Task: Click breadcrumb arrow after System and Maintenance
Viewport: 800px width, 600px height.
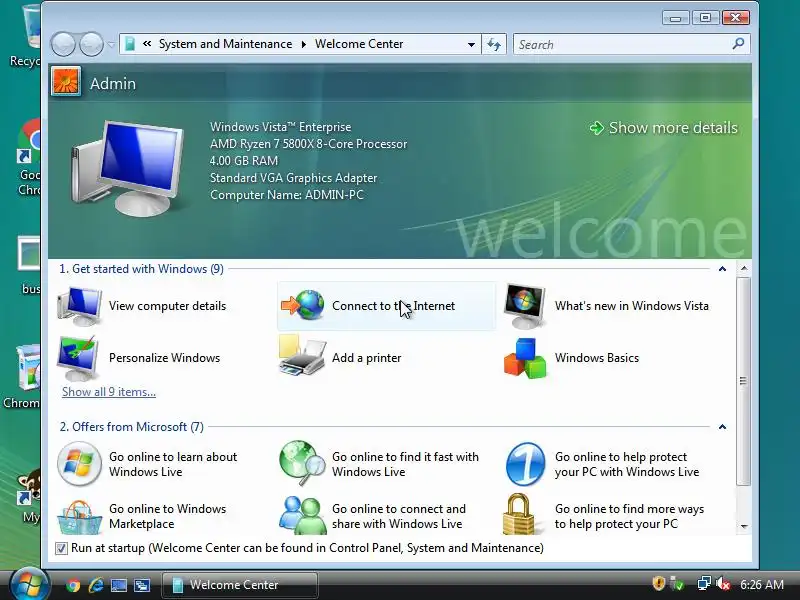Action: tap(304, 44)
